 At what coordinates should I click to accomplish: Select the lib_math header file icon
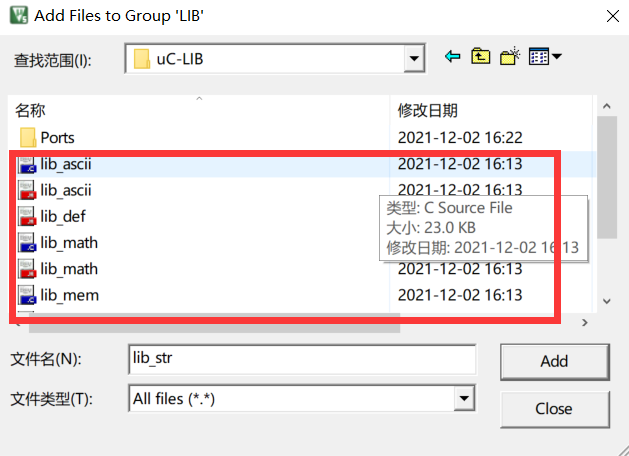click(27, 269)
